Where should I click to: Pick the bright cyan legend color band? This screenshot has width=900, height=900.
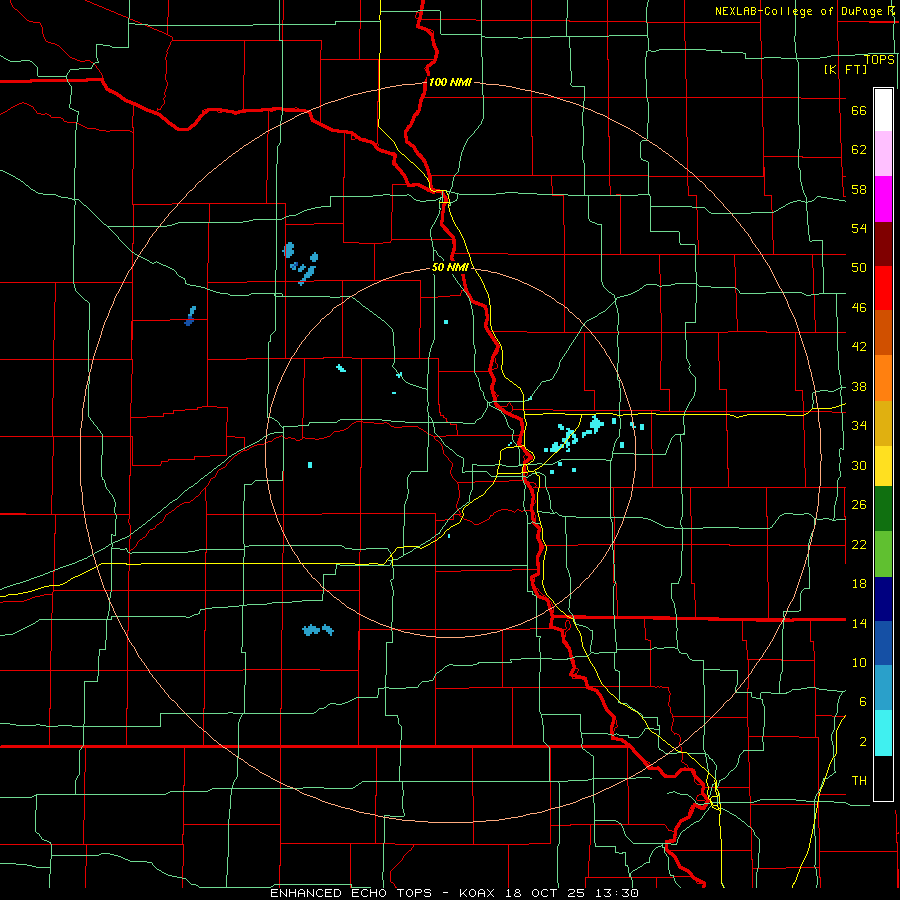[883, 733]
